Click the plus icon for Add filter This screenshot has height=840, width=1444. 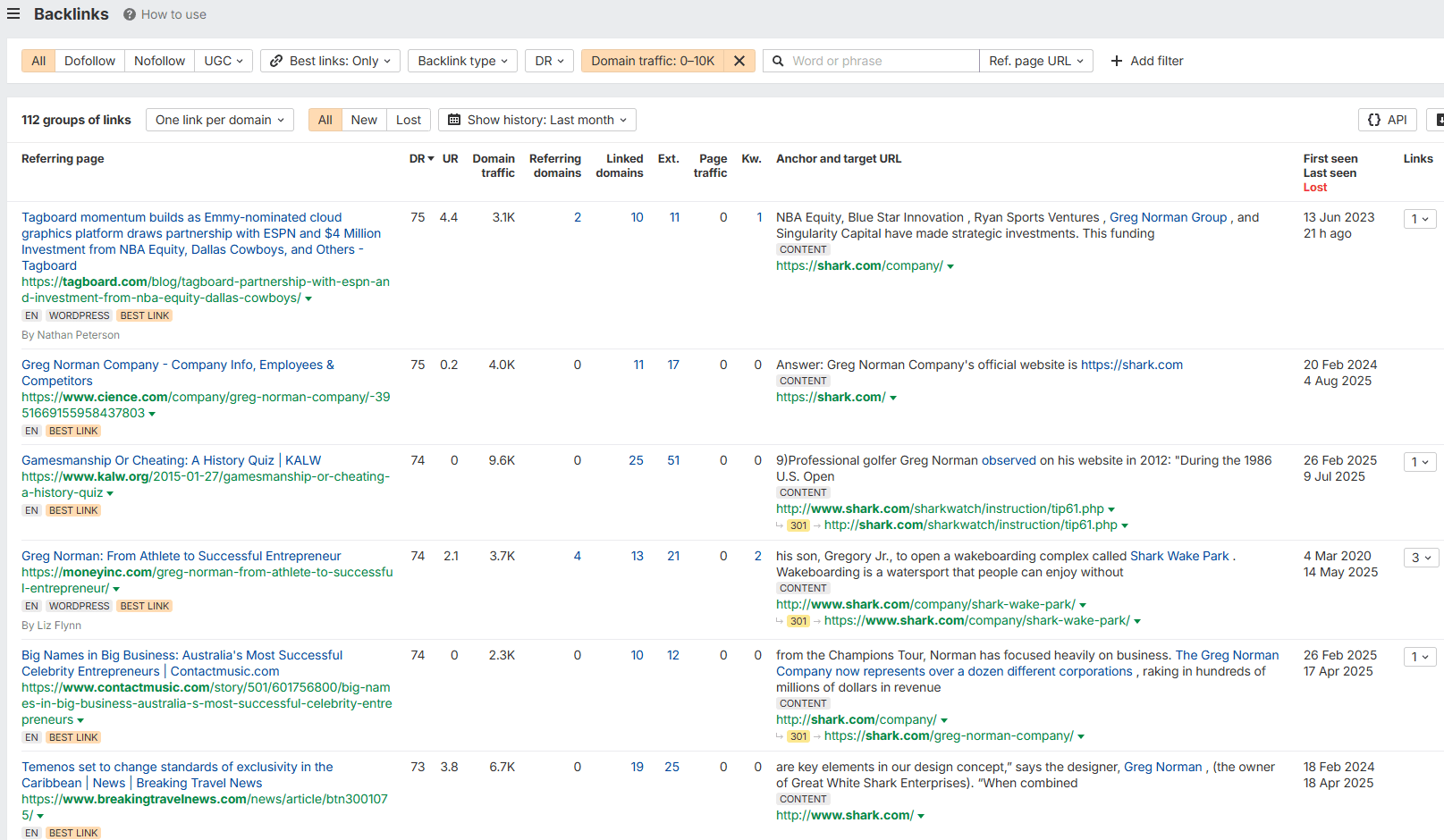click(x=1117, y=61)
